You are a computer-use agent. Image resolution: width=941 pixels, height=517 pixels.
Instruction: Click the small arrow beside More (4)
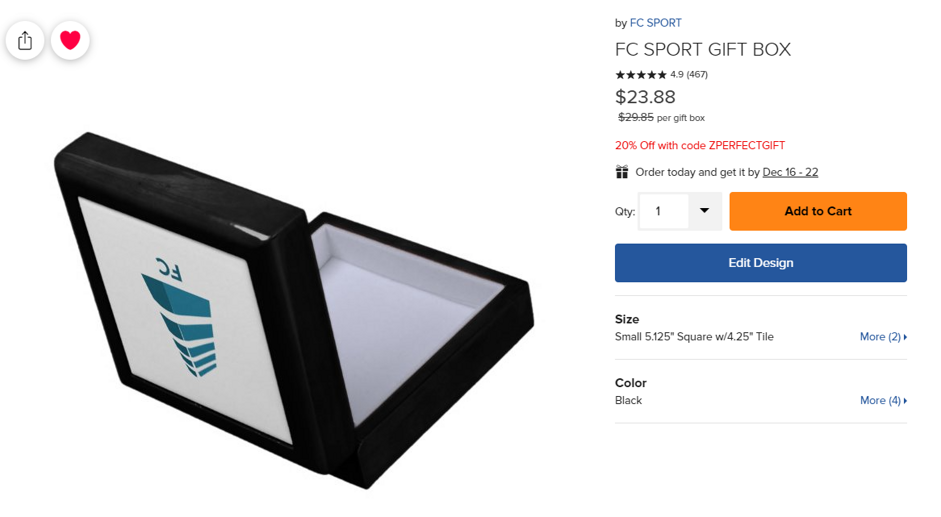pos(905,401)
